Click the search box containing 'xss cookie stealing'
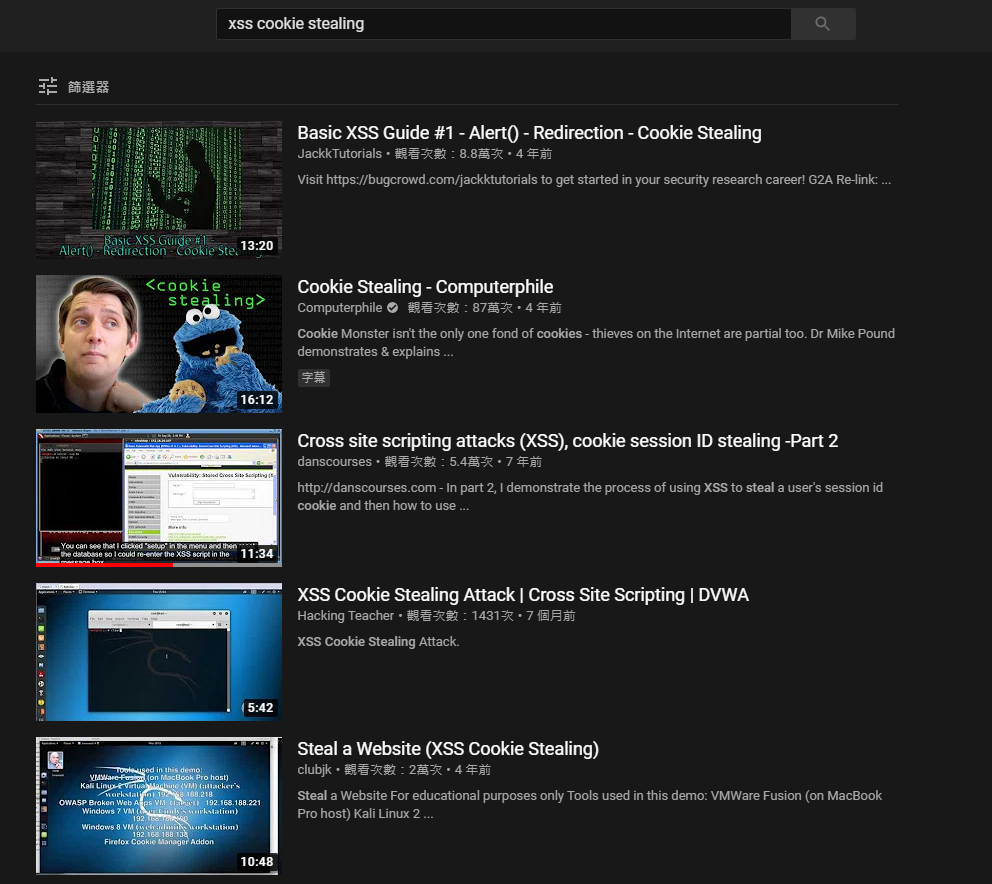The height and width of the screenshot is (884, 992). (x=504, y=24)
